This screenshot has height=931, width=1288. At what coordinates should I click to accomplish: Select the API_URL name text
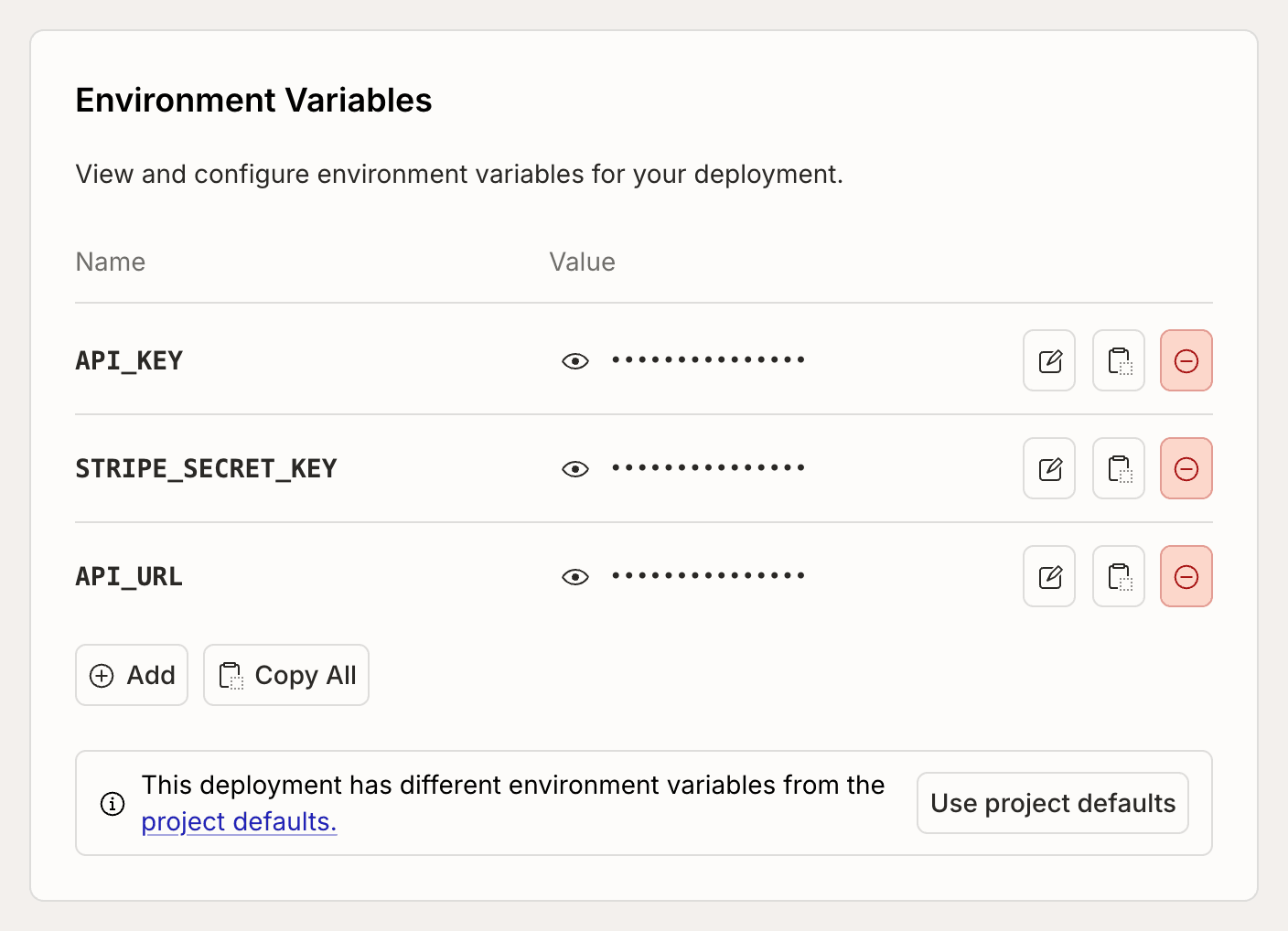point(129,576)
